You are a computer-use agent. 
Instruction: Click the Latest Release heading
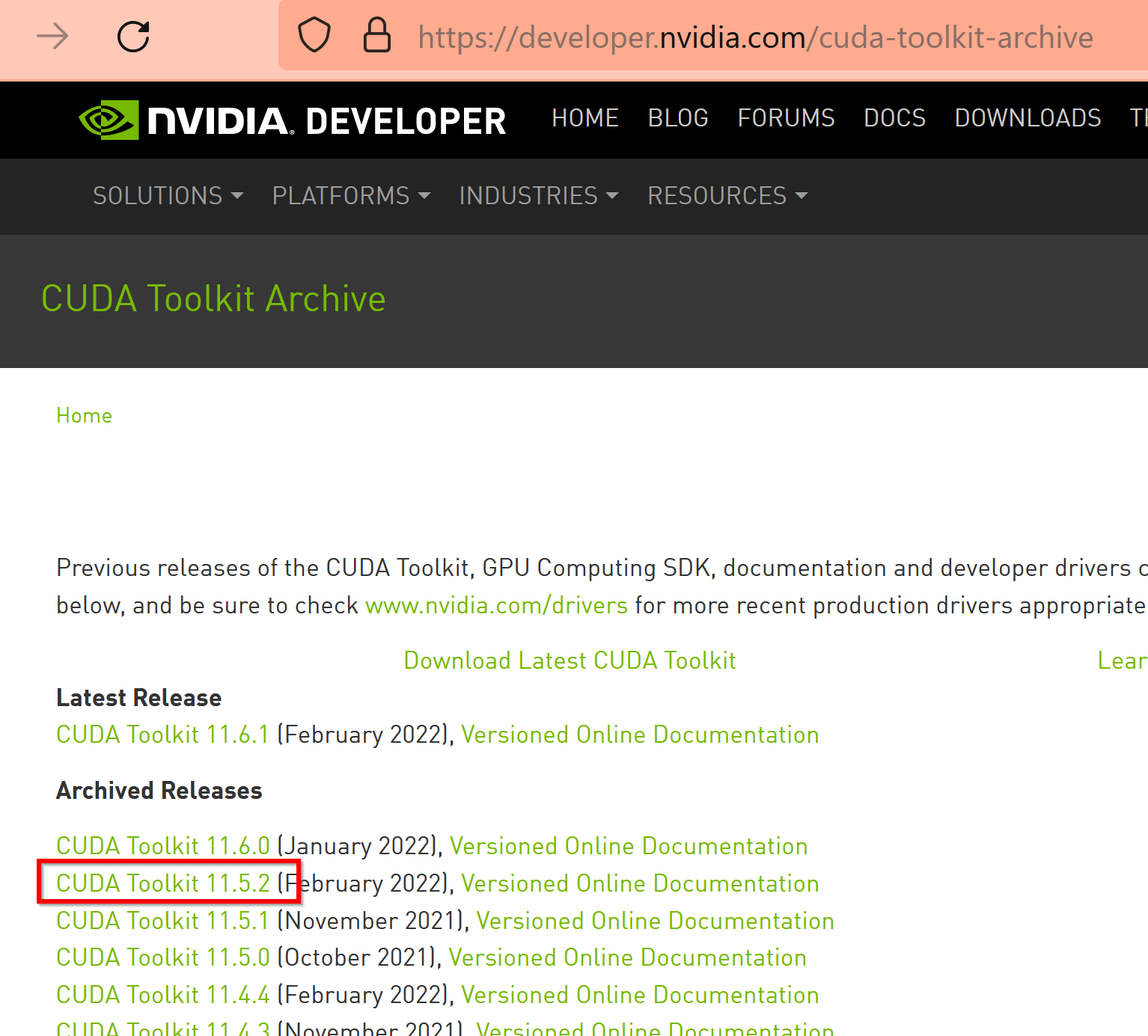coord(139,698)
